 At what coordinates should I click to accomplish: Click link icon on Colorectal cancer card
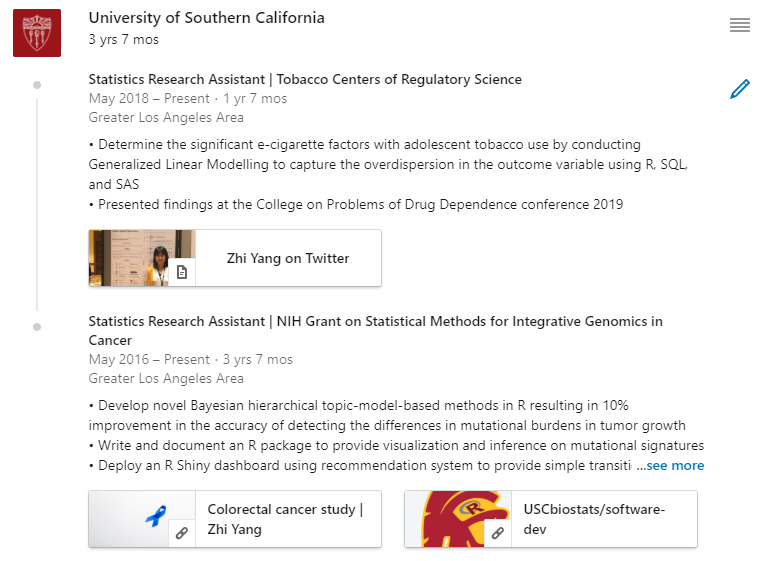pos(182,533)
